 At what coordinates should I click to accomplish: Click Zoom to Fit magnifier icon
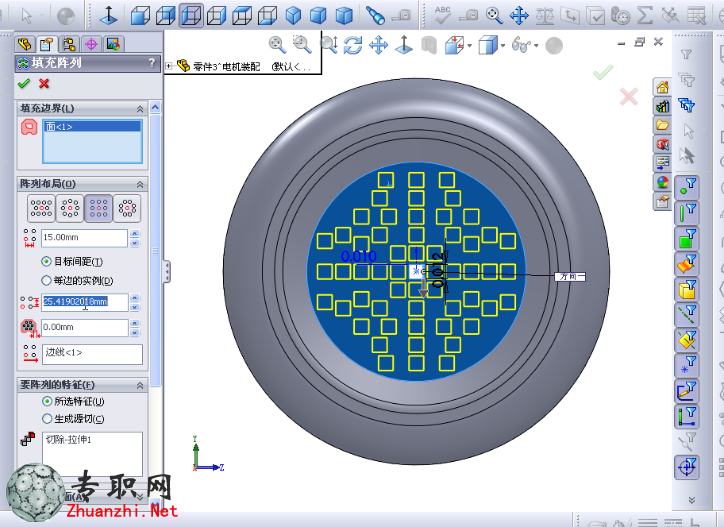pyautogui.click(x=277, y=45)
